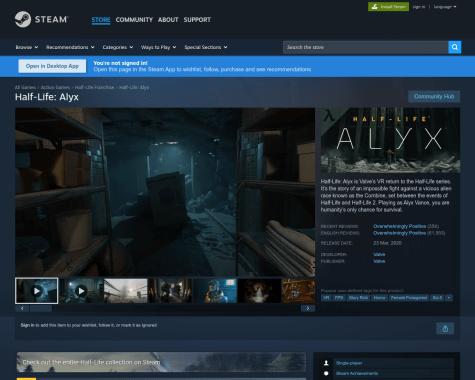475x380 pixels.
Task: Click the Install Steam download button
Action: (388, 7)
